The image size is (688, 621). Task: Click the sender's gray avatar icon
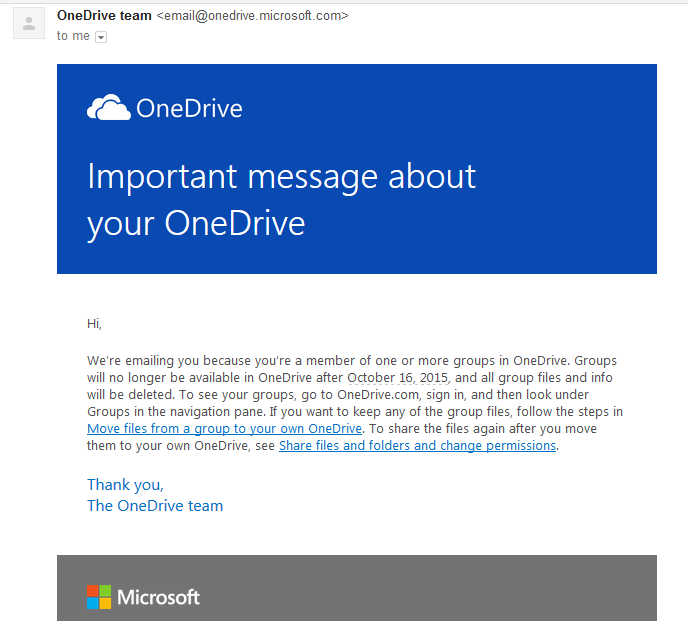(x=29, y=23)
